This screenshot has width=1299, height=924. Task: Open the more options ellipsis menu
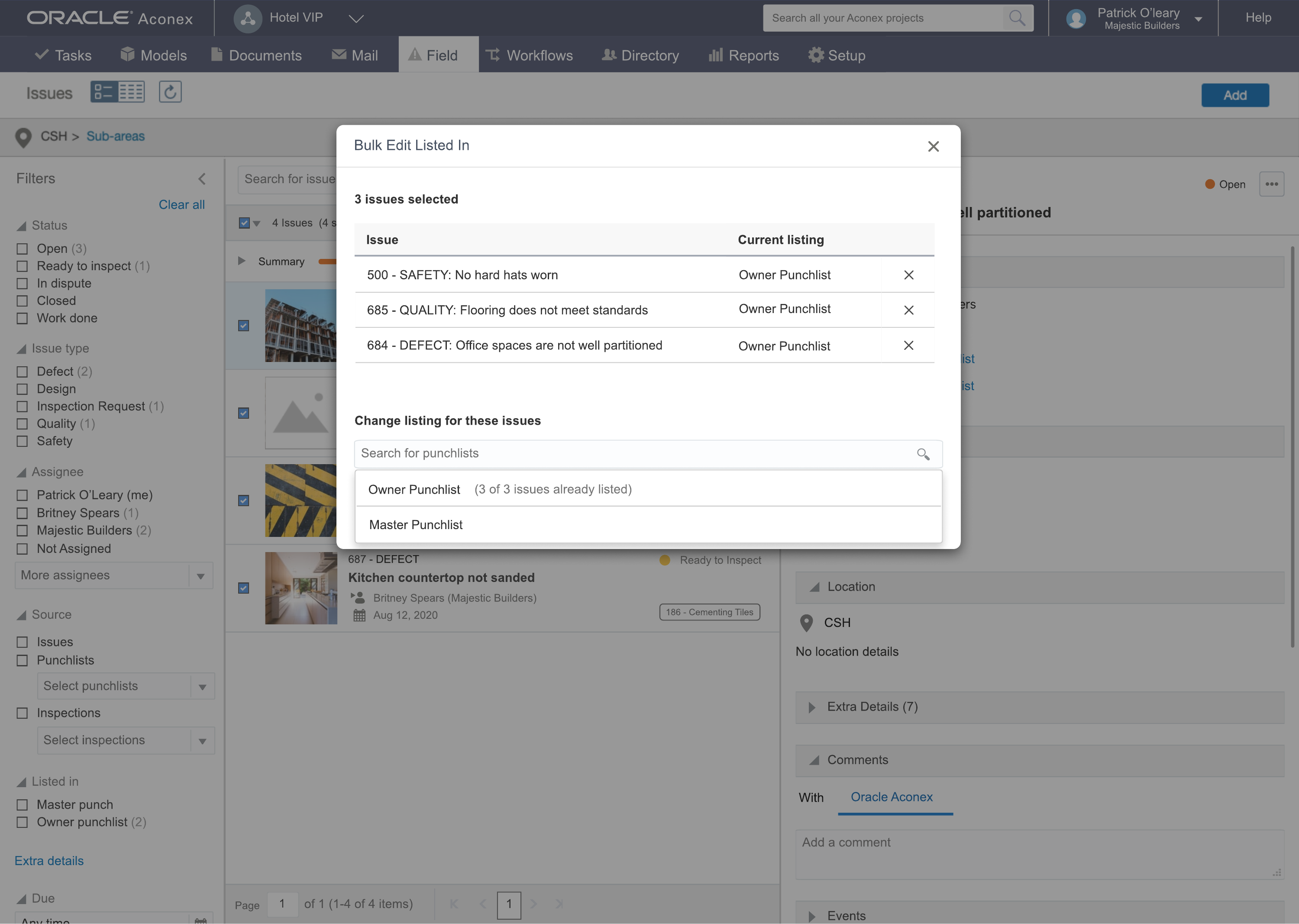pos(1272,184)
